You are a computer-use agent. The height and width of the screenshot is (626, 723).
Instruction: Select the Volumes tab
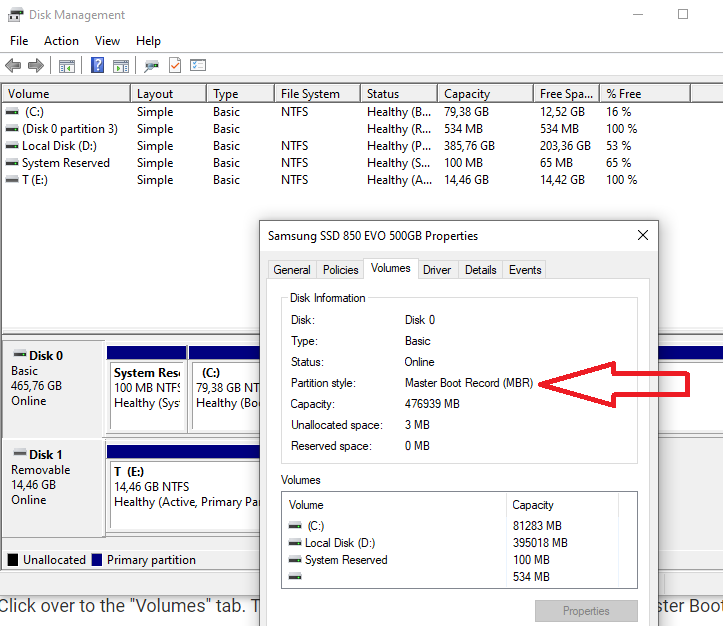(391, 268)
